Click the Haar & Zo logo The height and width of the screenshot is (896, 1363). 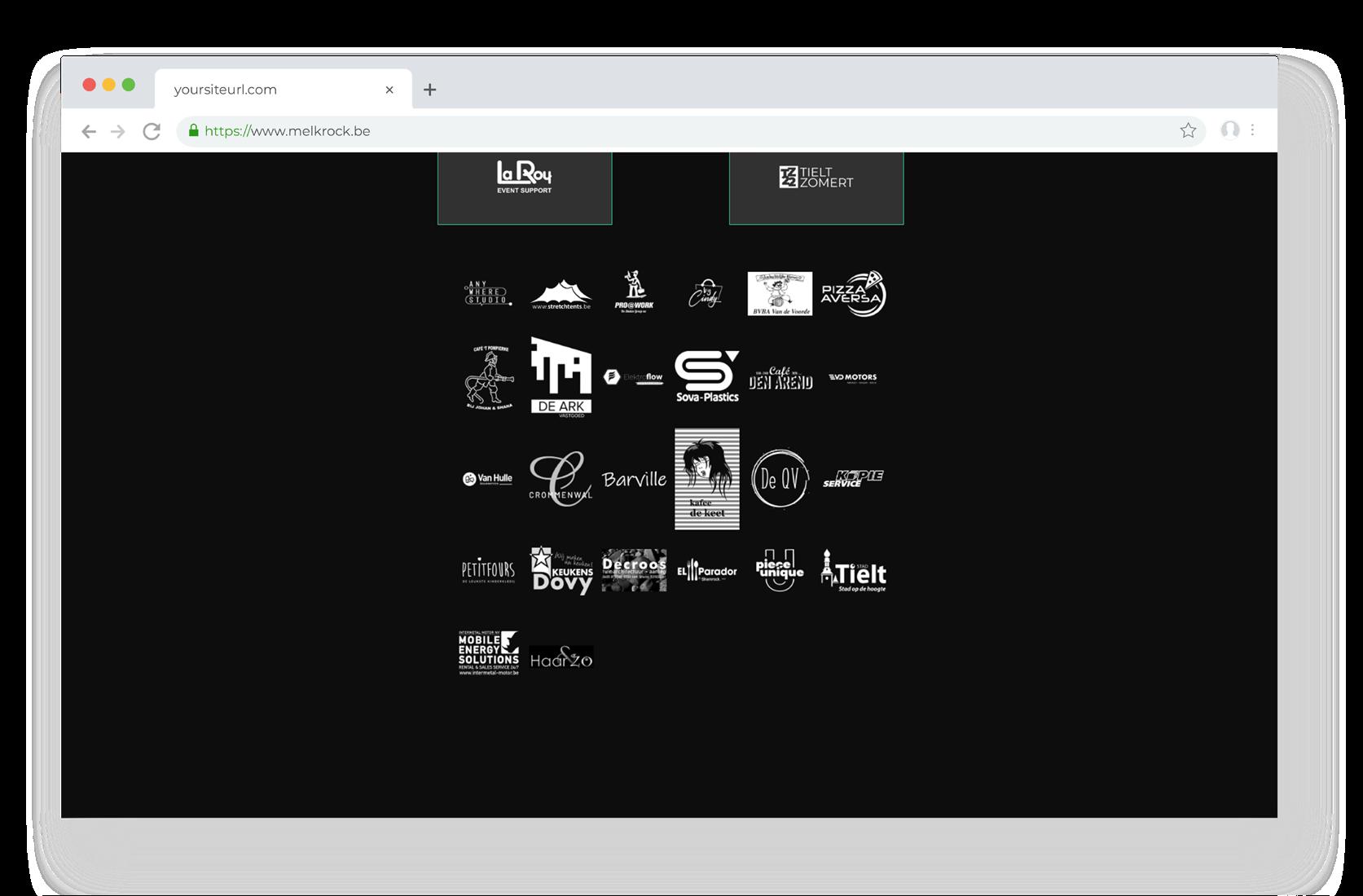pos(561,657)
